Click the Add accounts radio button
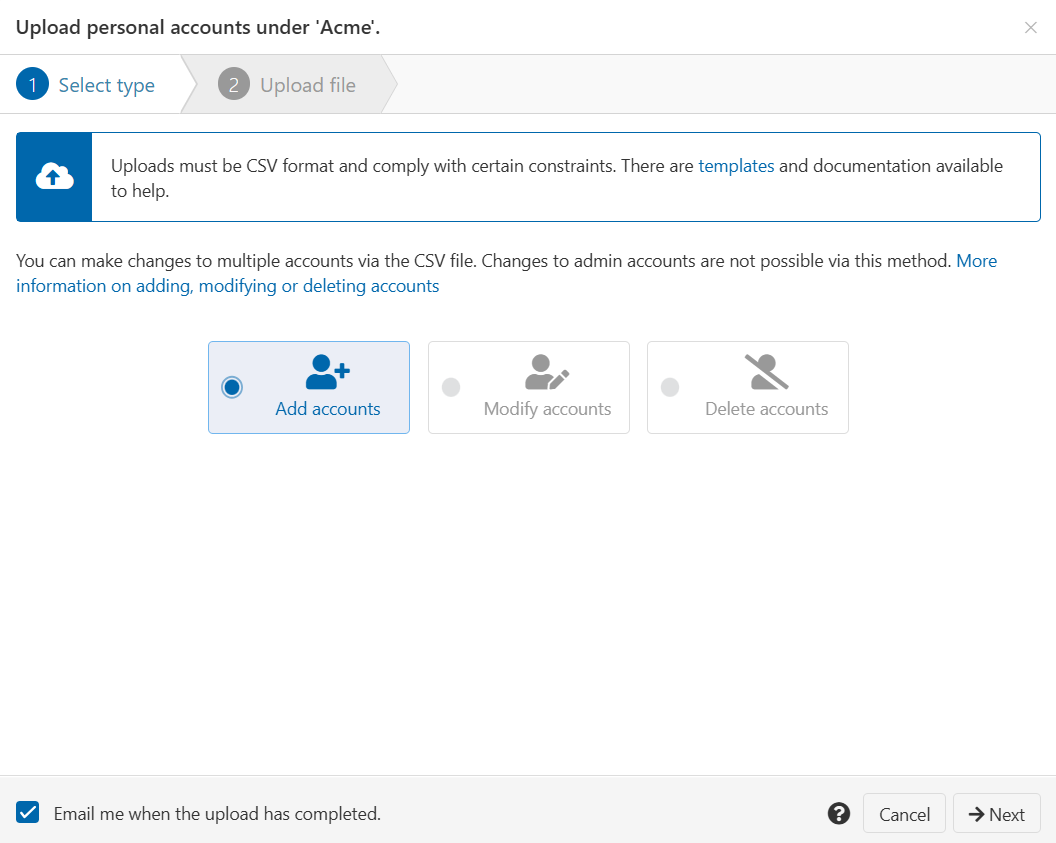This screenshot has height=843, width=1056. 231,387
